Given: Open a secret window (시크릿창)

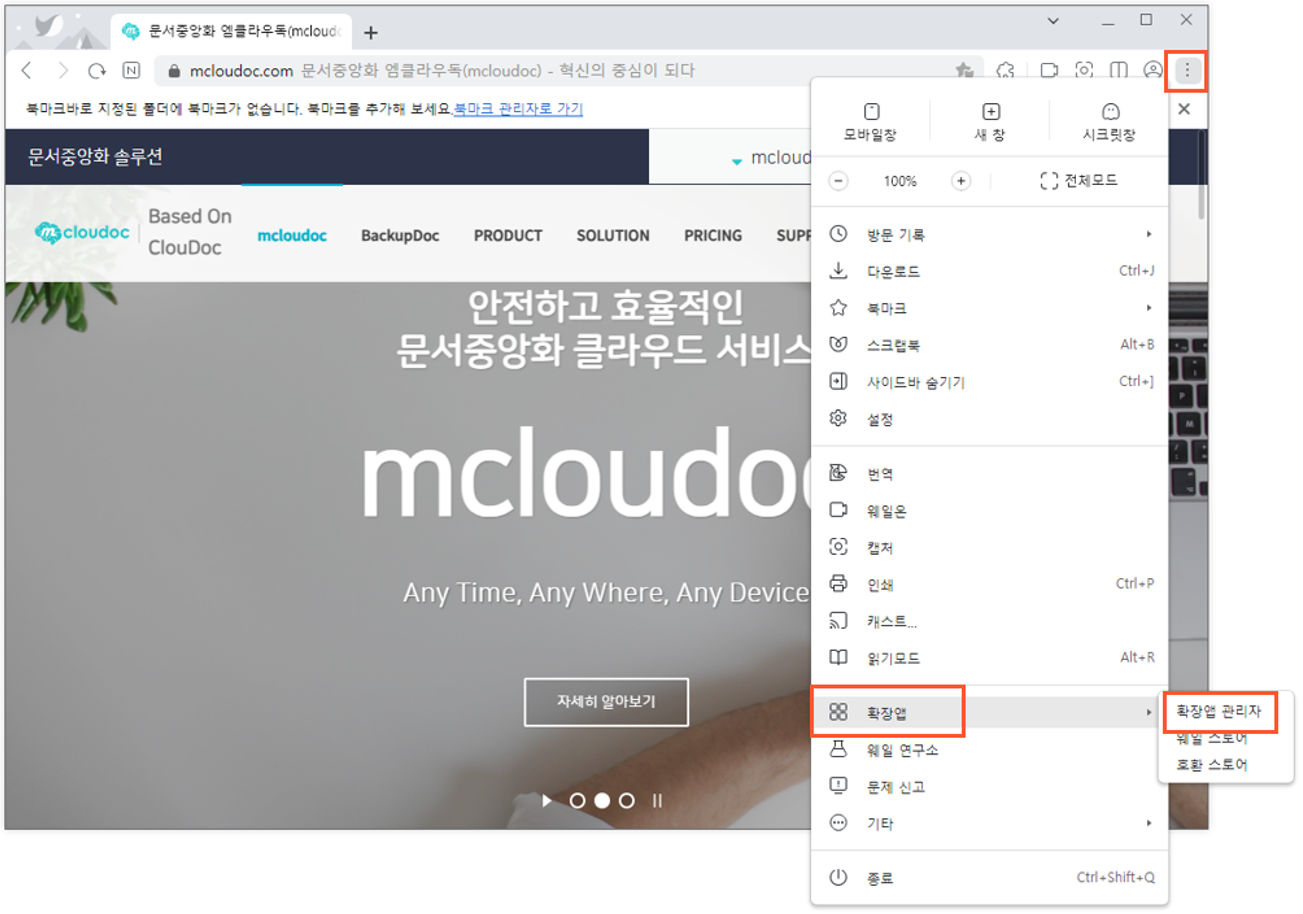Looking at the screenshot, I should 1109,122.
